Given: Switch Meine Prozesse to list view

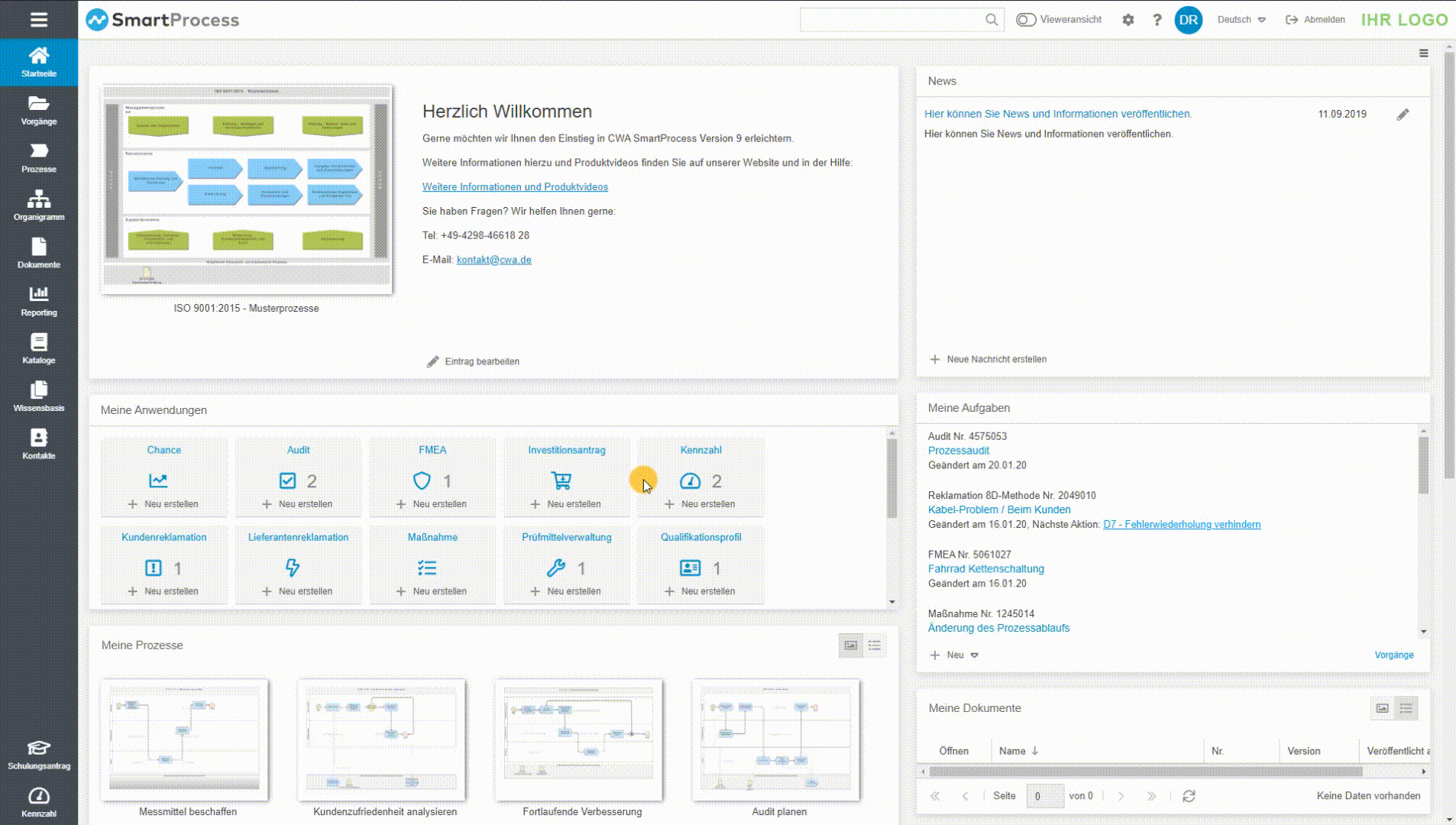Looking at the screenshot, I should point(875,645).
